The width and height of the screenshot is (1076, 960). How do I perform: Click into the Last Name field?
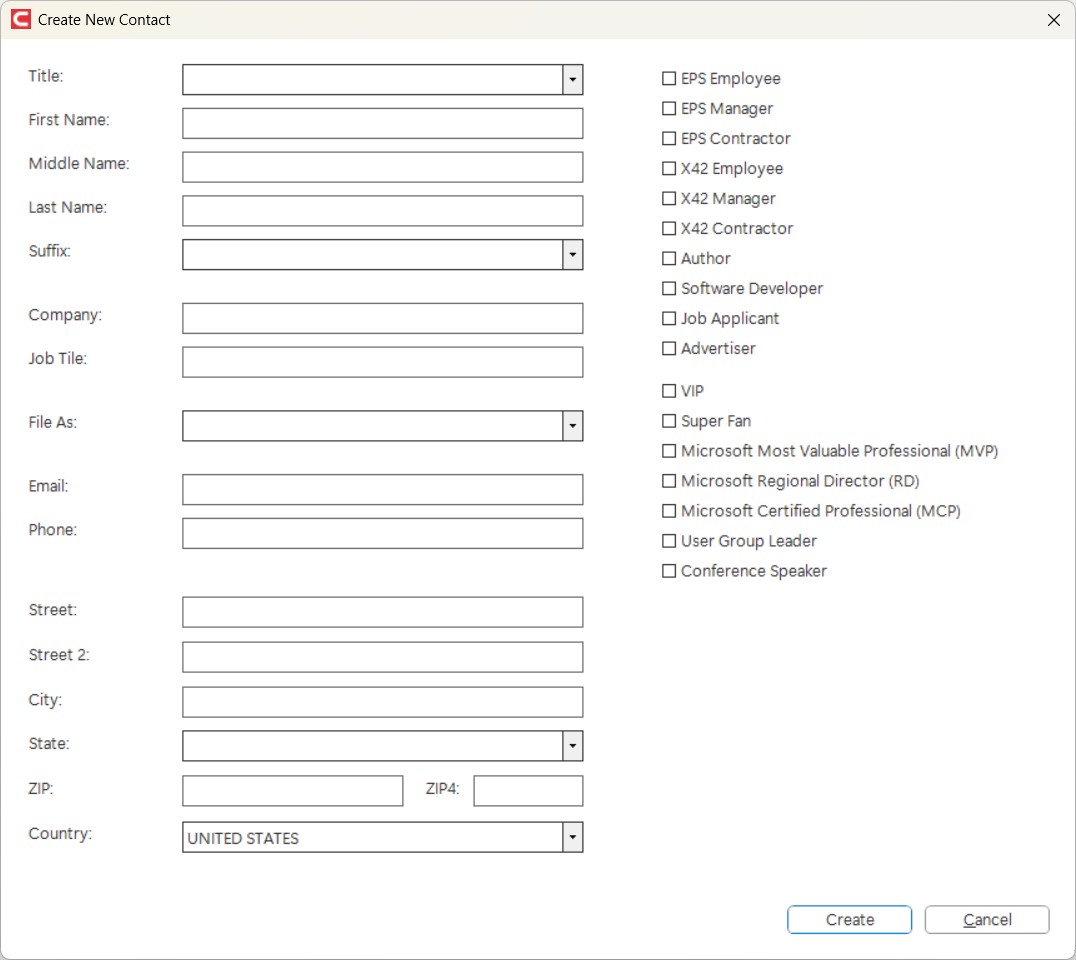coord(383,211)
